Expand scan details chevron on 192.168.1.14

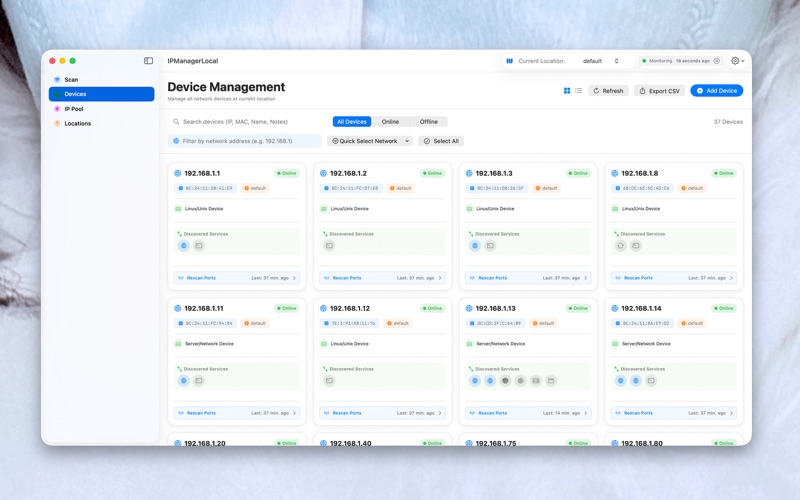(x=731, y=413)
